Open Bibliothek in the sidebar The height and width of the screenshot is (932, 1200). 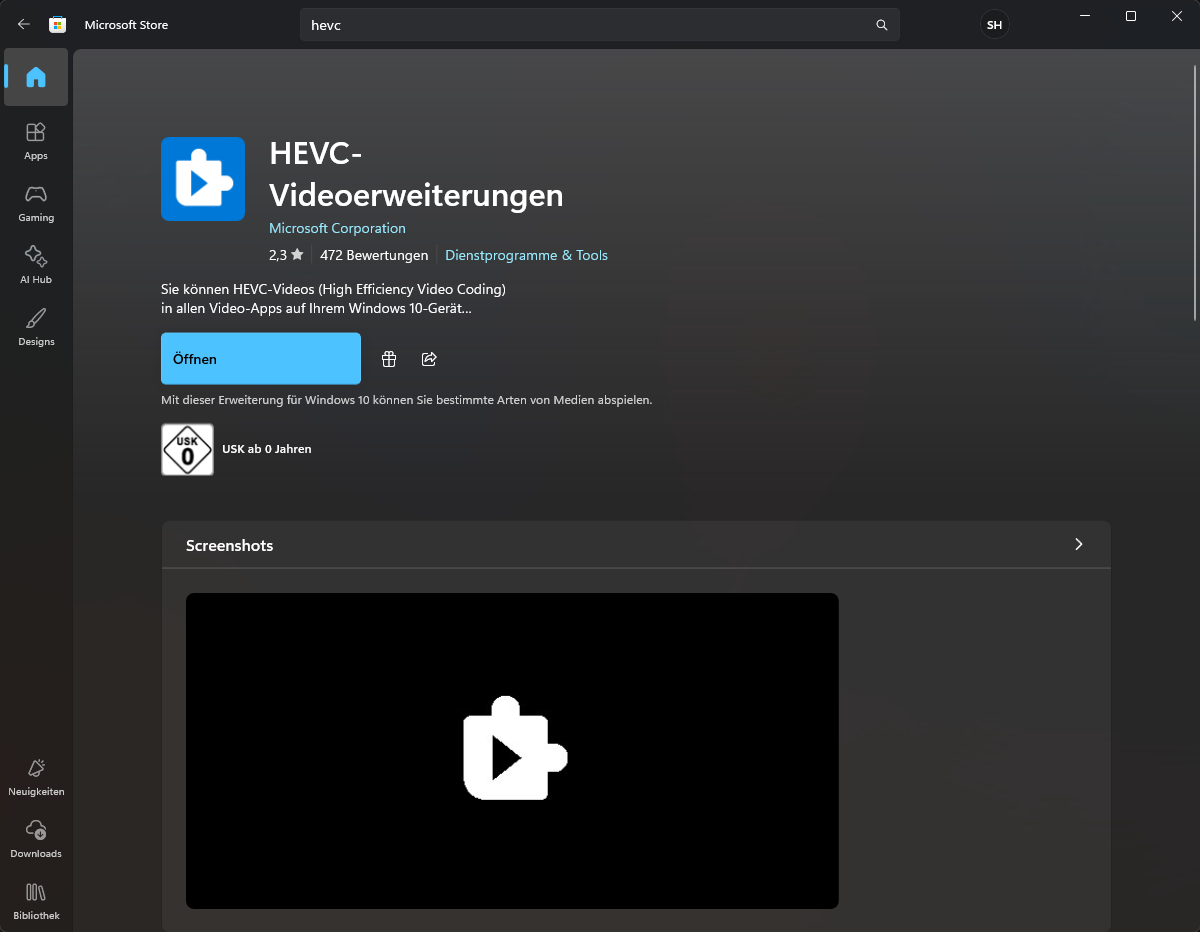coord(36,901)
